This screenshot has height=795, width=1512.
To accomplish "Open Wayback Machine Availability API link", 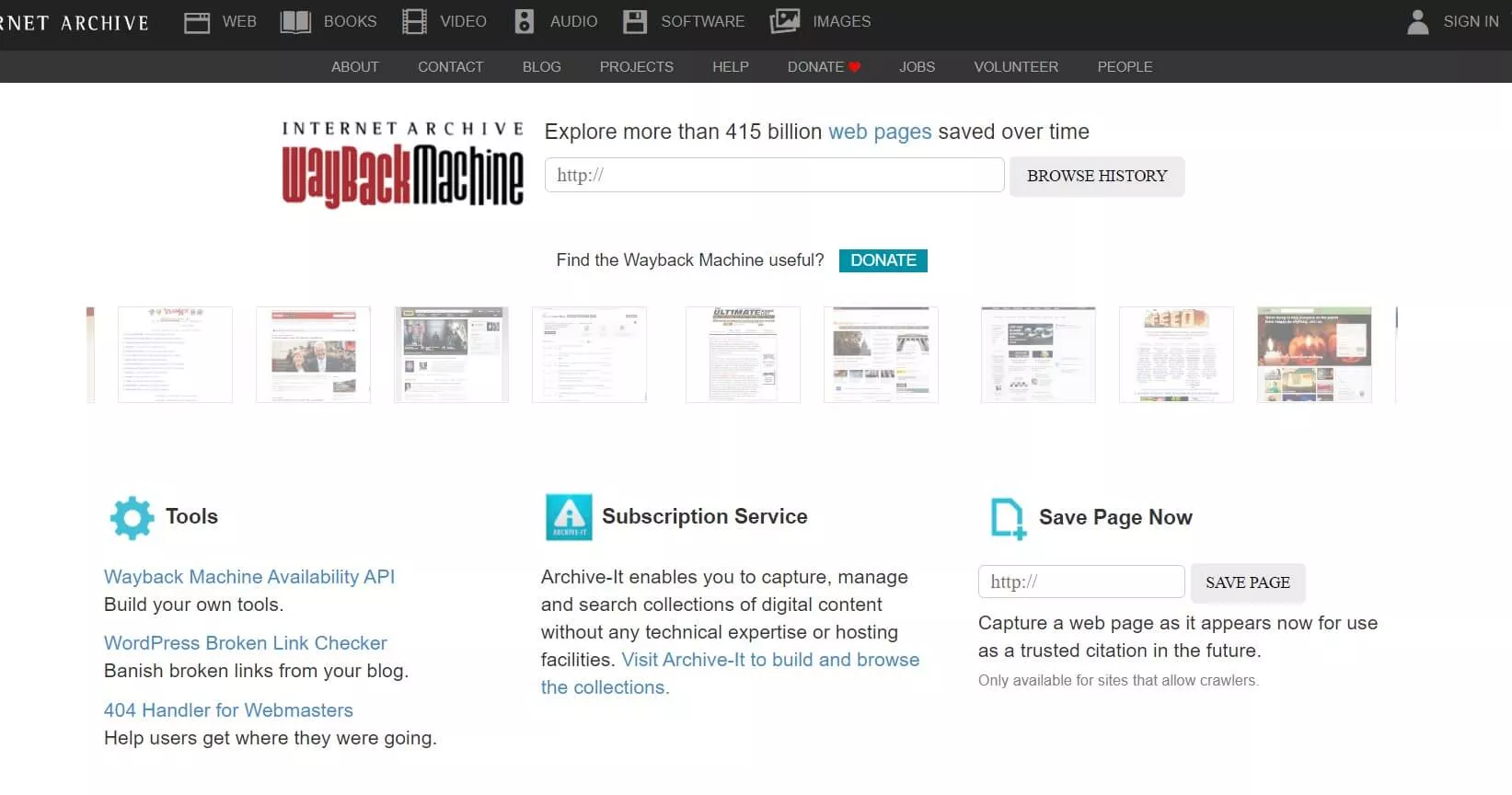I will (x=249, y=577).
